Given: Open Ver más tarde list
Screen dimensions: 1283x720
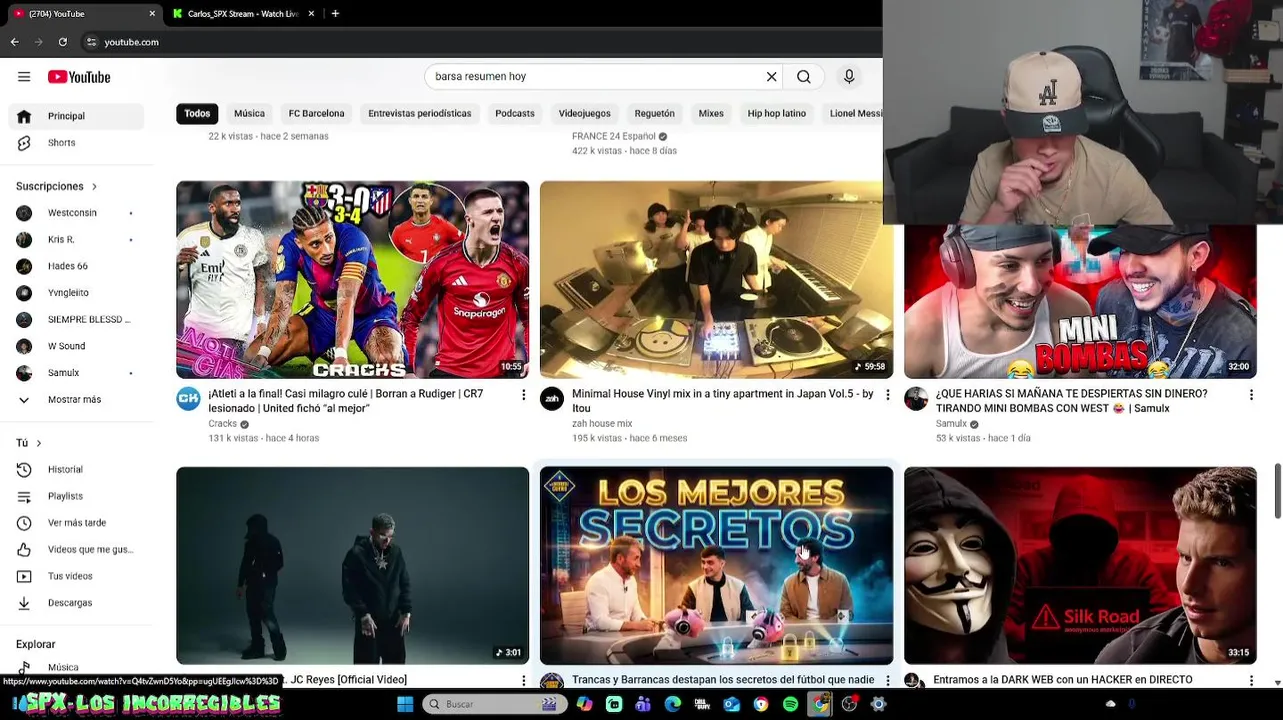Looking at the screenshot, I should point(76,523).
